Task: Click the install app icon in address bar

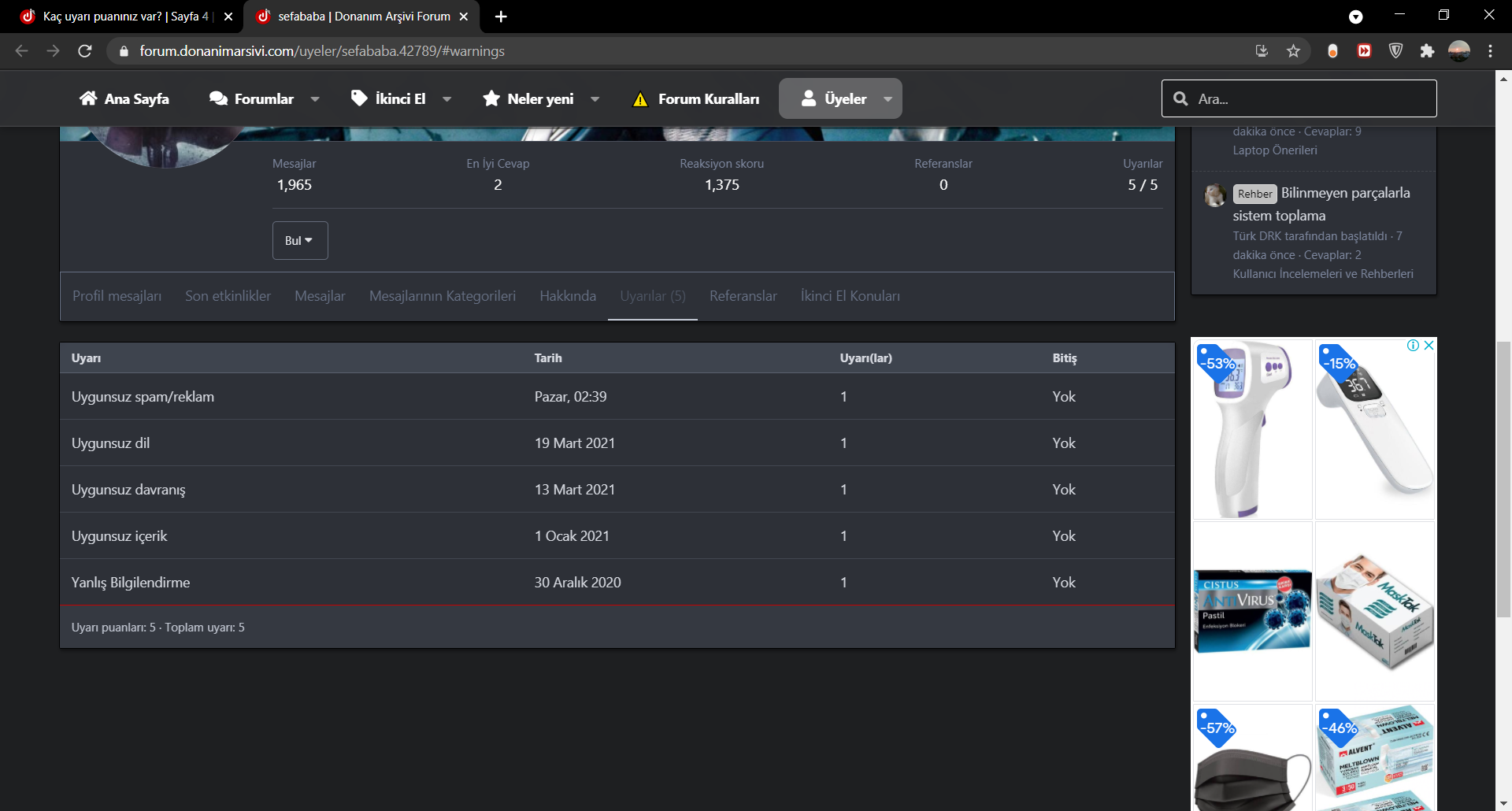Action: [x=1262, y=51]
